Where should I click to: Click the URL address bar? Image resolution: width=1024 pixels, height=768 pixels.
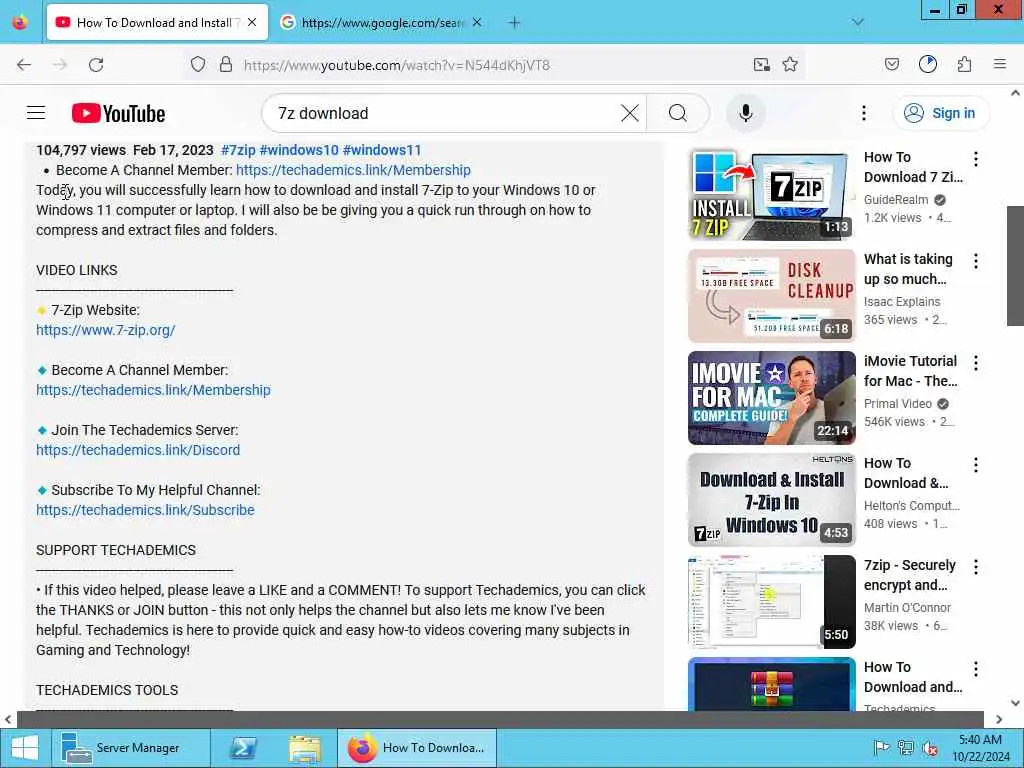coord(495,65)
